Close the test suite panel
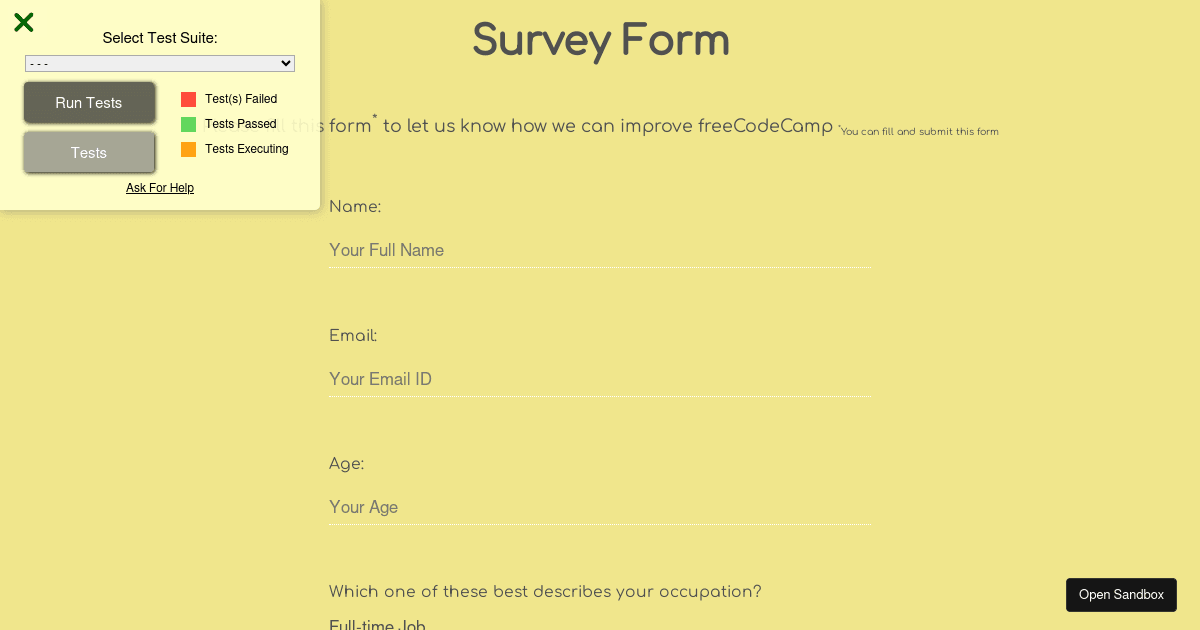This screenshot has width=1200, height=630. point(23,21)
